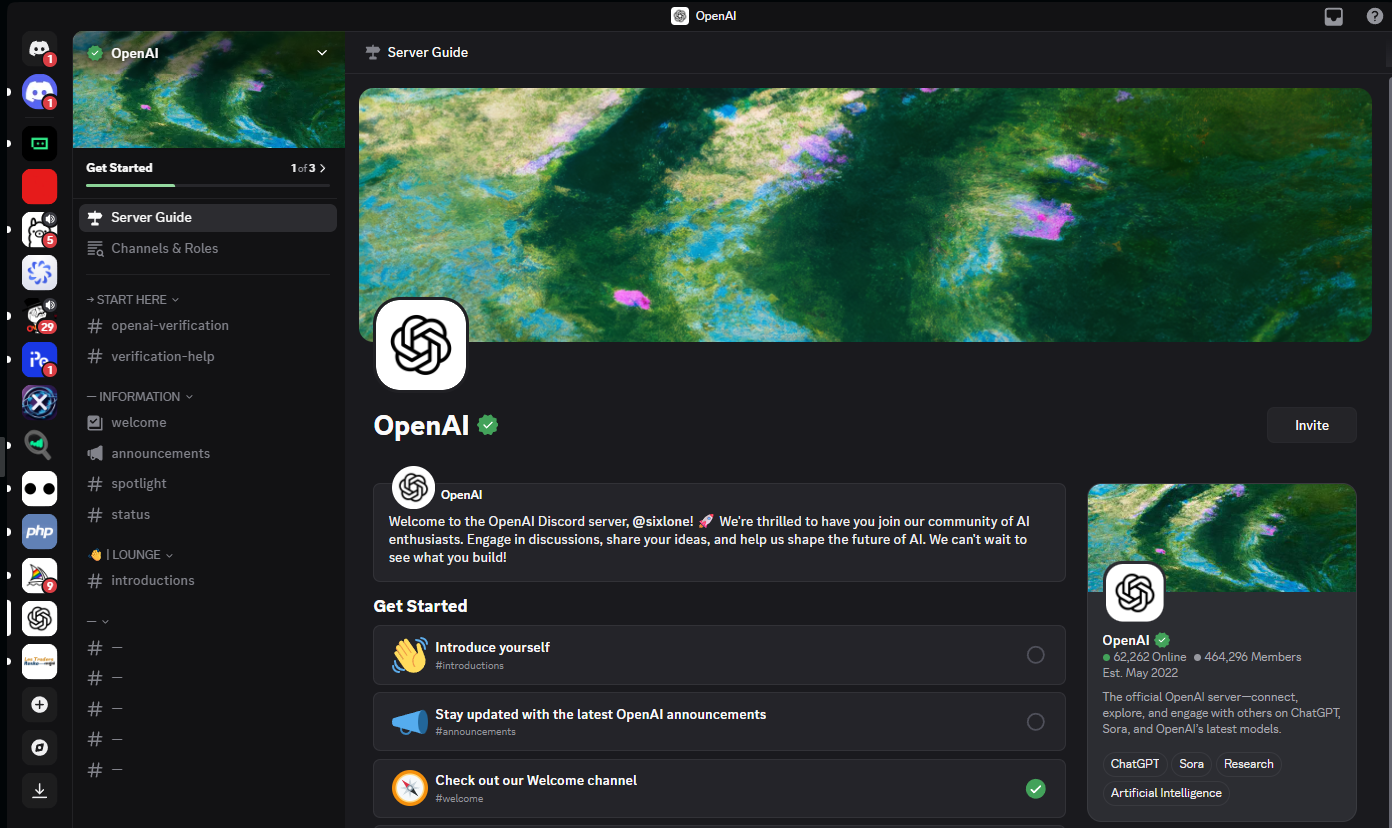Click the Add a Server plus icon
This screenshot has height=828, width=1392.
point(40,705)
